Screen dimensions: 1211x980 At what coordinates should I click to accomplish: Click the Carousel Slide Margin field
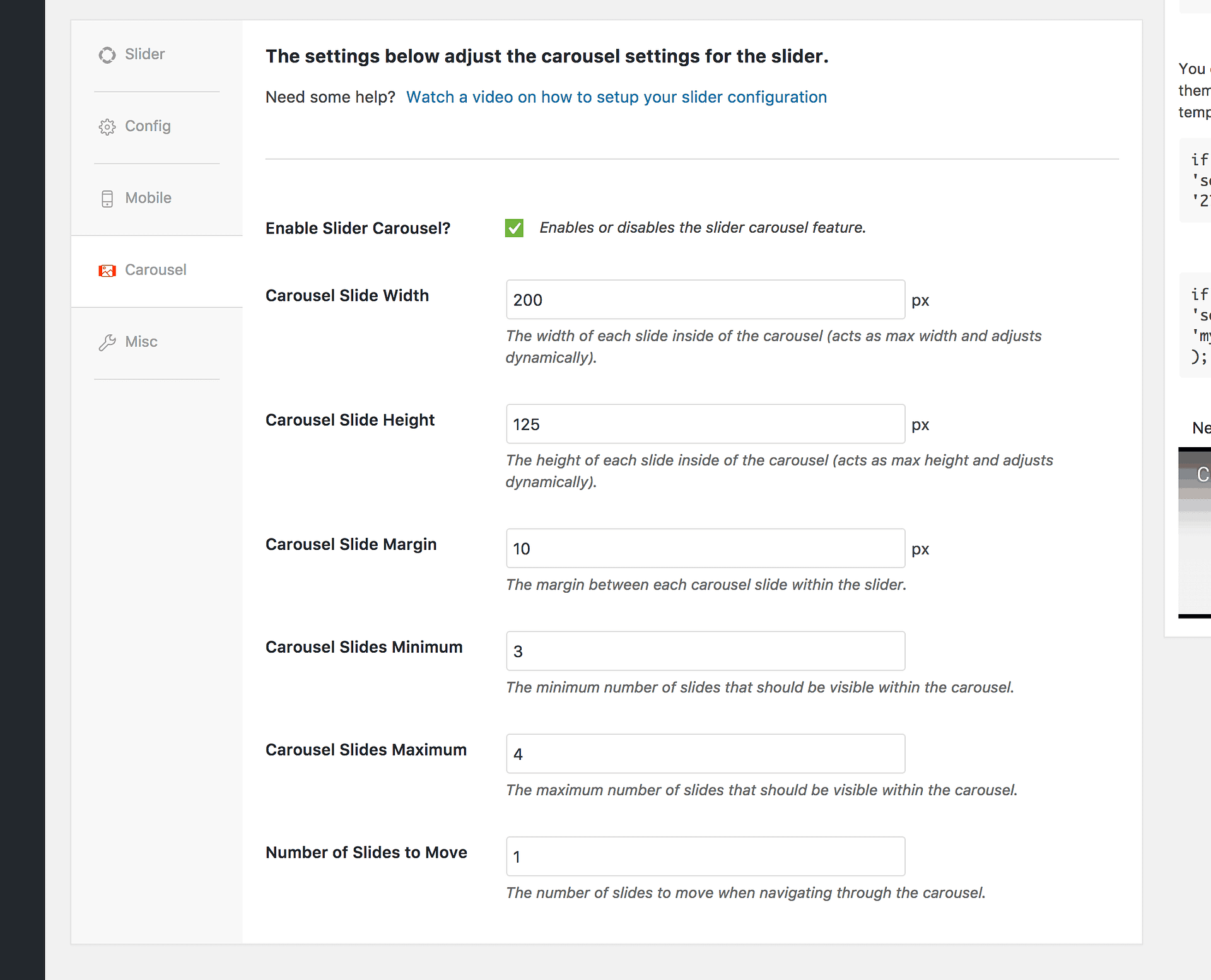click(x=705, y=548)
